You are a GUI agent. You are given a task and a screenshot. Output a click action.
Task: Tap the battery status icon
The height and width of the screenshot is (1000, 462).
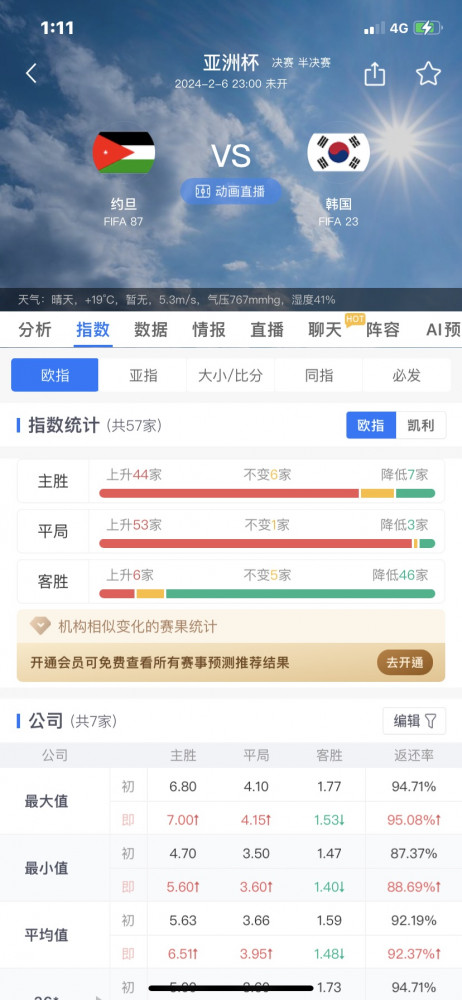click(x=426, y=28)
